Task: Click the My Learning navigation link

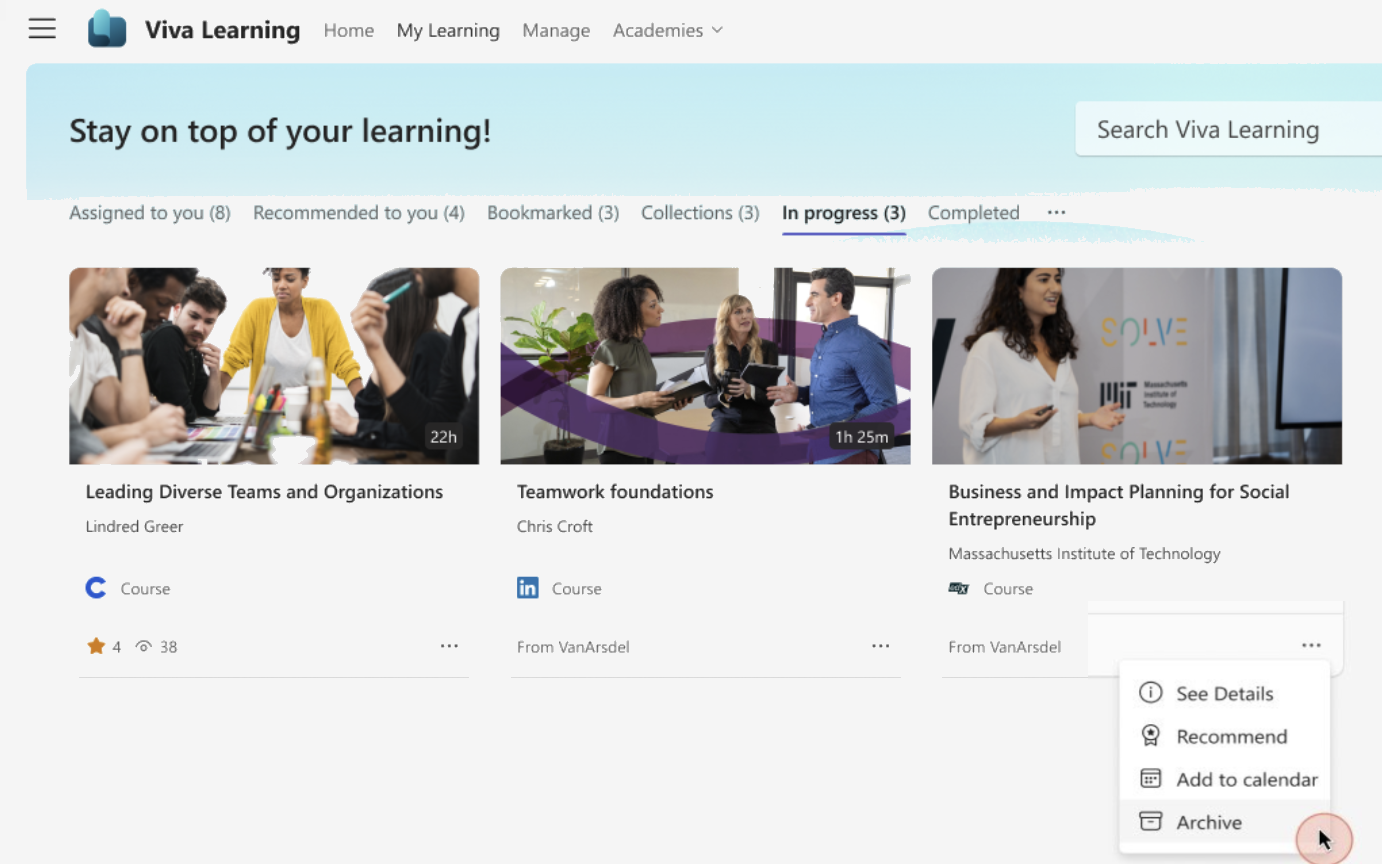Action: point(448,30)
